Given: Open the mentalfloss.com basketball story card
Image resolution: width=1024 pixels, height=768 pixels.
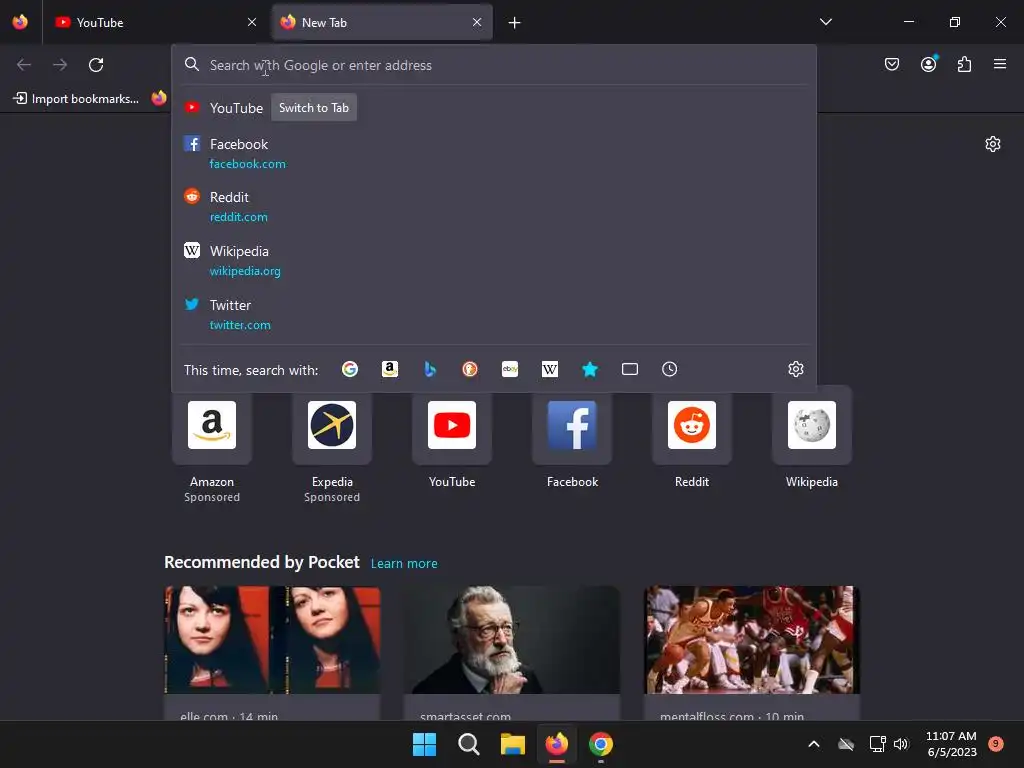Looking at the screenshot, I should [x=752, y=653].
